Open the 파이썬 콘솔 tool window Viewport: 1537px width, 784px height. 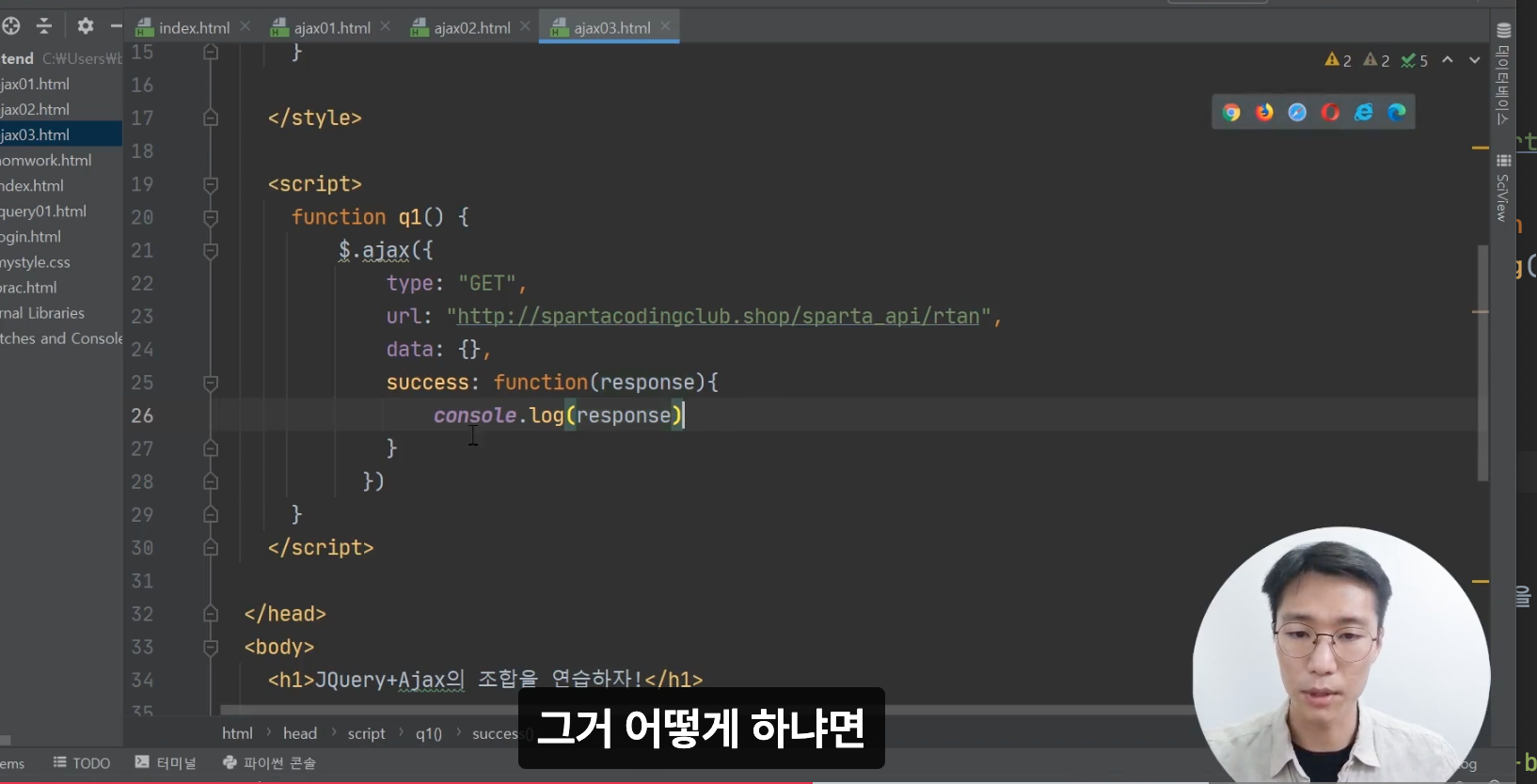click(269, 762)
